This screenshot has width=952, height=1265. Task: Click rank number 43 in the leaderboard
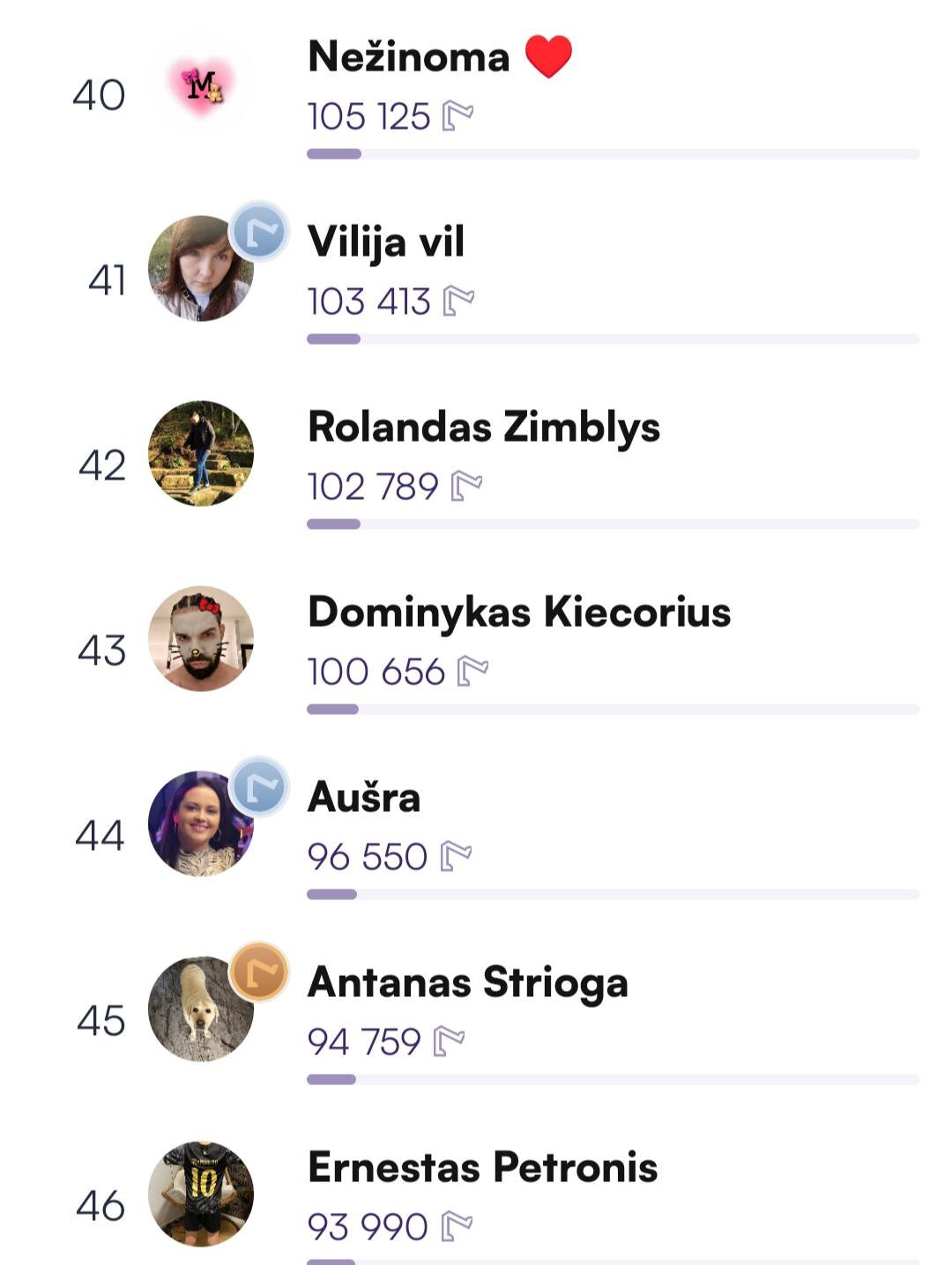[x=101, y=651]
